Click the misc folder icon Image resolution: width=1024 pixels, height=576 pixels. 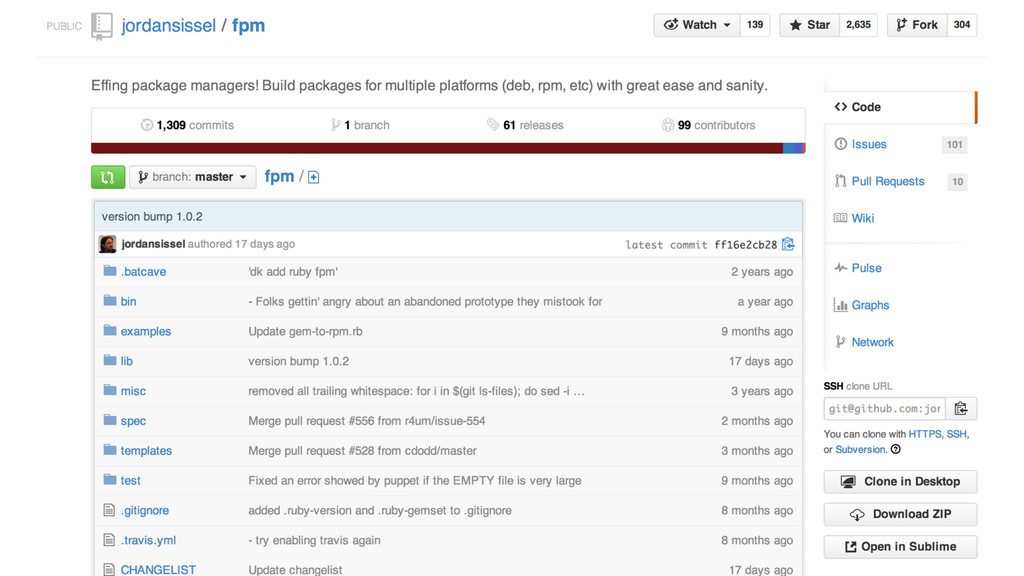(x=110, y=391)
